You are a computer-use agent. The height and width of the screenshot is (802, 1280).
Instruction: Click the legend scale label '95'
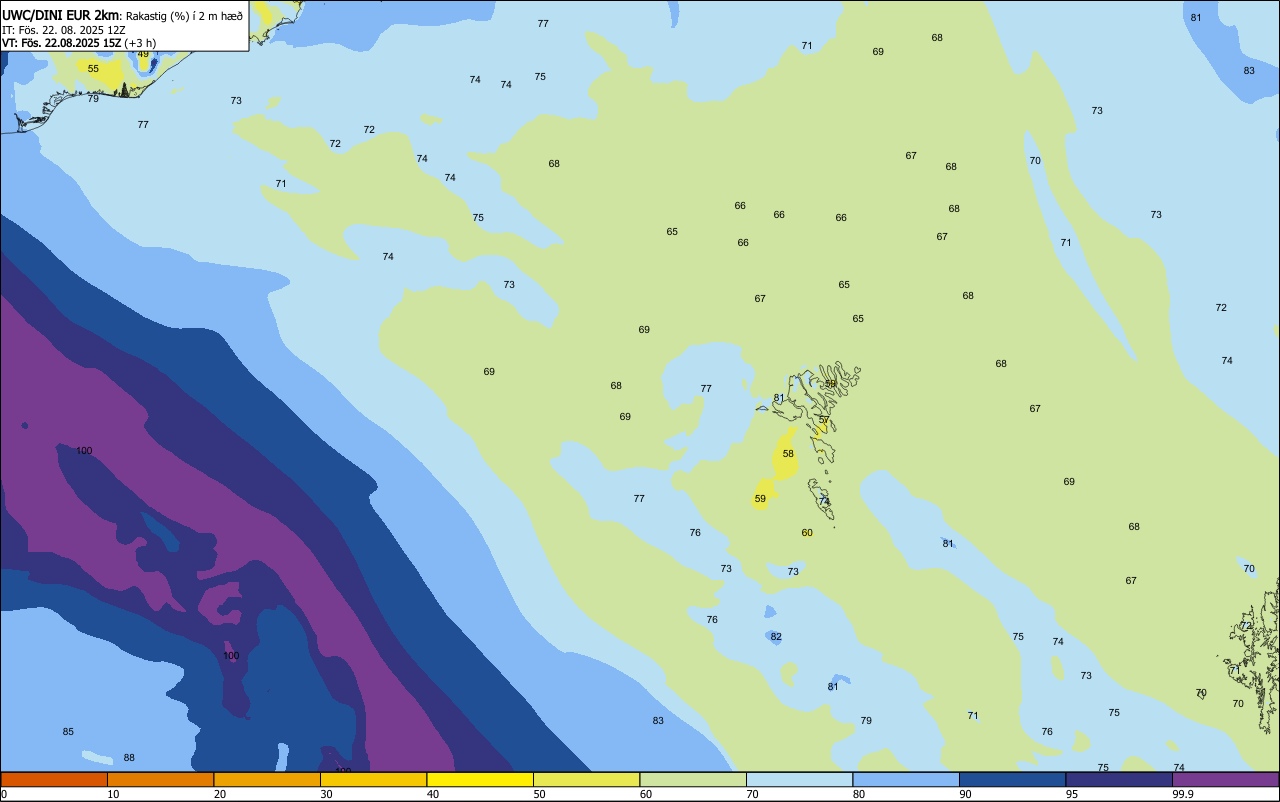pos(1072,794)
